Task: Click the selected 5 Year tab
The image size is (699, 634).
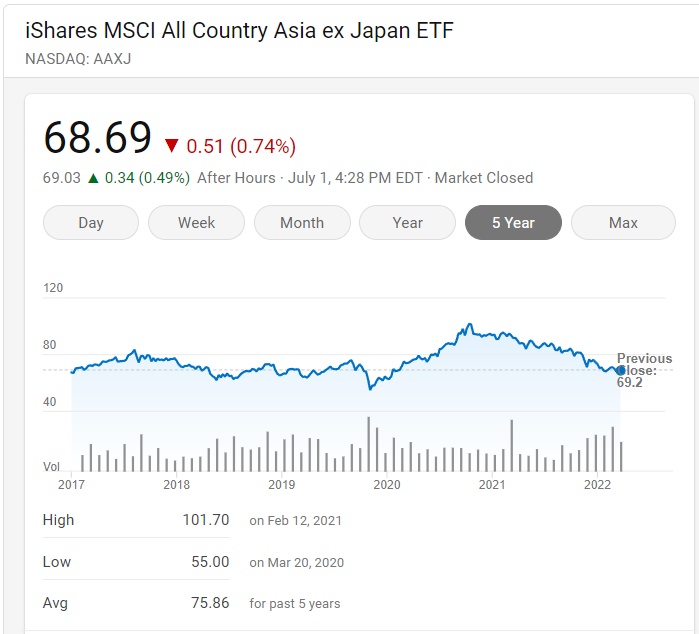Action: tap(513, 223)
